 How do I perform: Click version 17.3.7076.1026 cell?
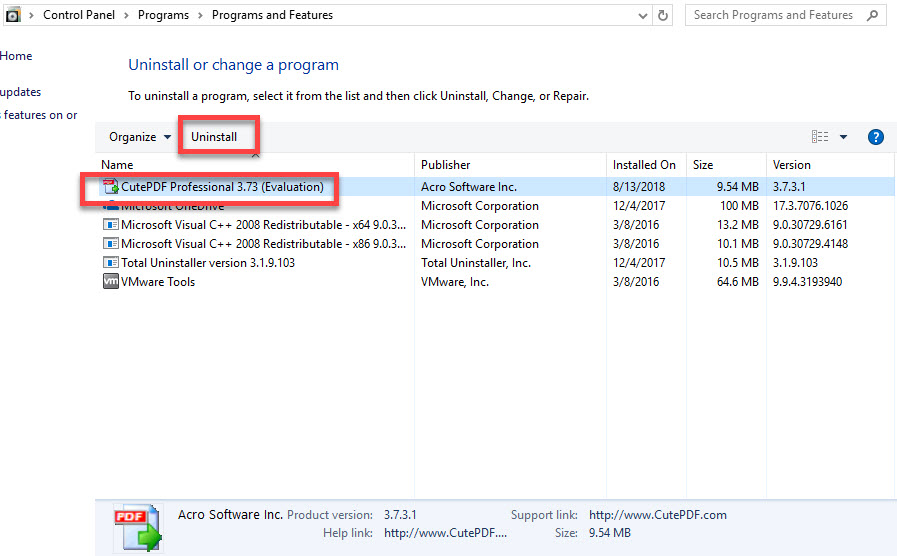pos(811,205)
